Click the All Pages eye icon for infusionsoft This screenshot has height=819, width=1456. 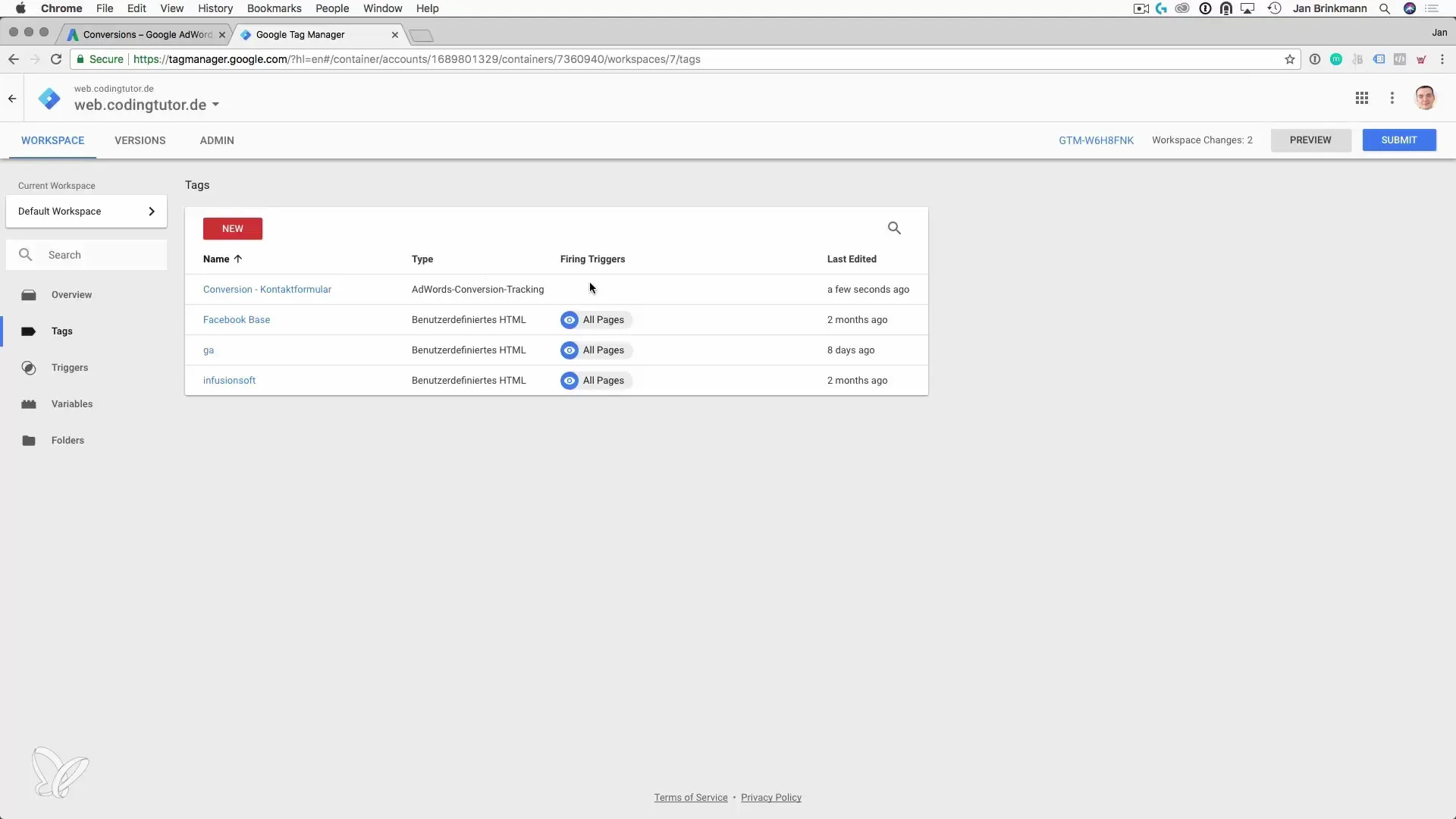pyautogui.click(x=570, y=381)
